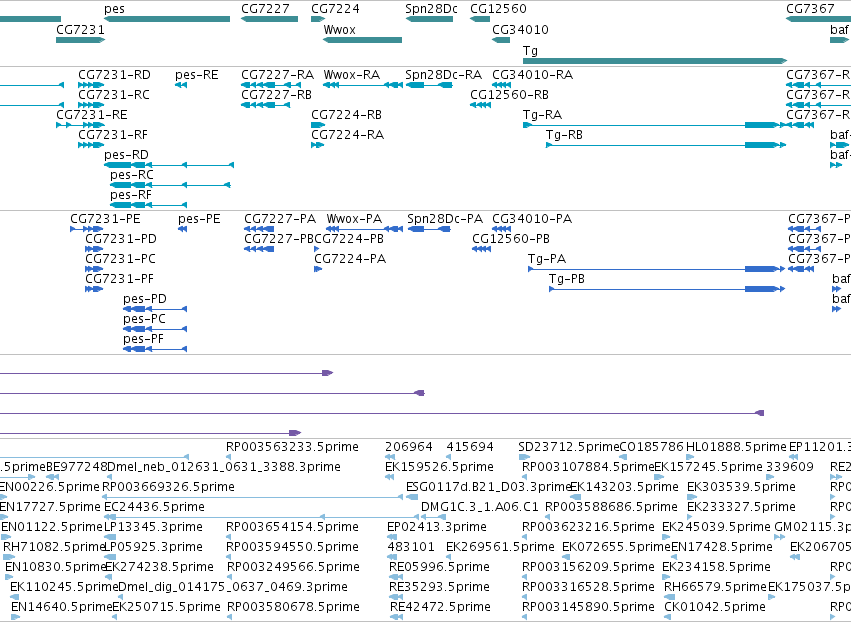Click the CG7367 gene label
Viewport: 851px width, 622px height.
[x=810, y=9]
